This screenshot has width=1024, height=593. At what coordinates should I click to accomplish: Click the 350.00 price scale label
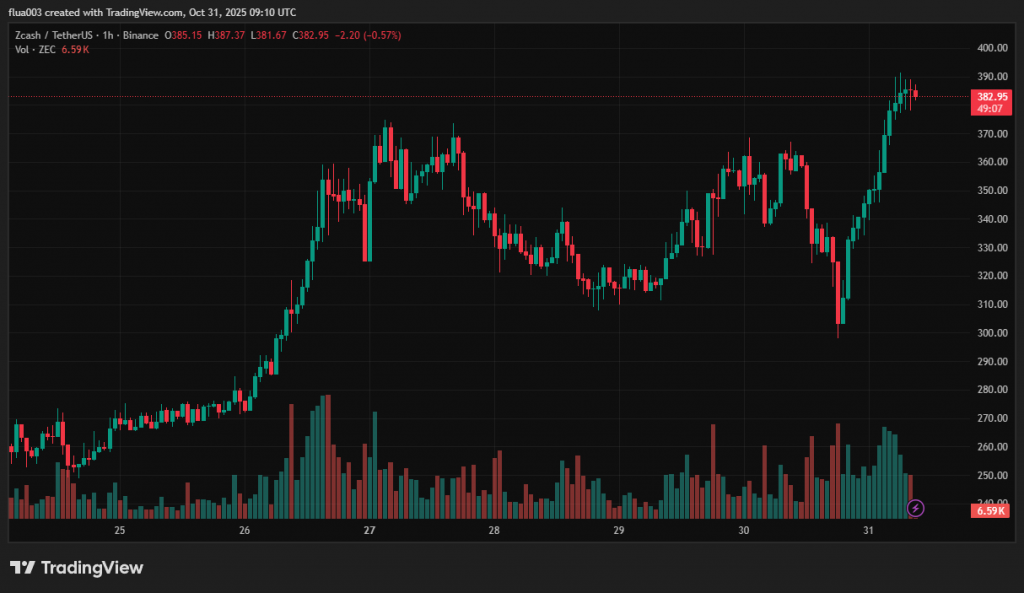tap(992, 190)
